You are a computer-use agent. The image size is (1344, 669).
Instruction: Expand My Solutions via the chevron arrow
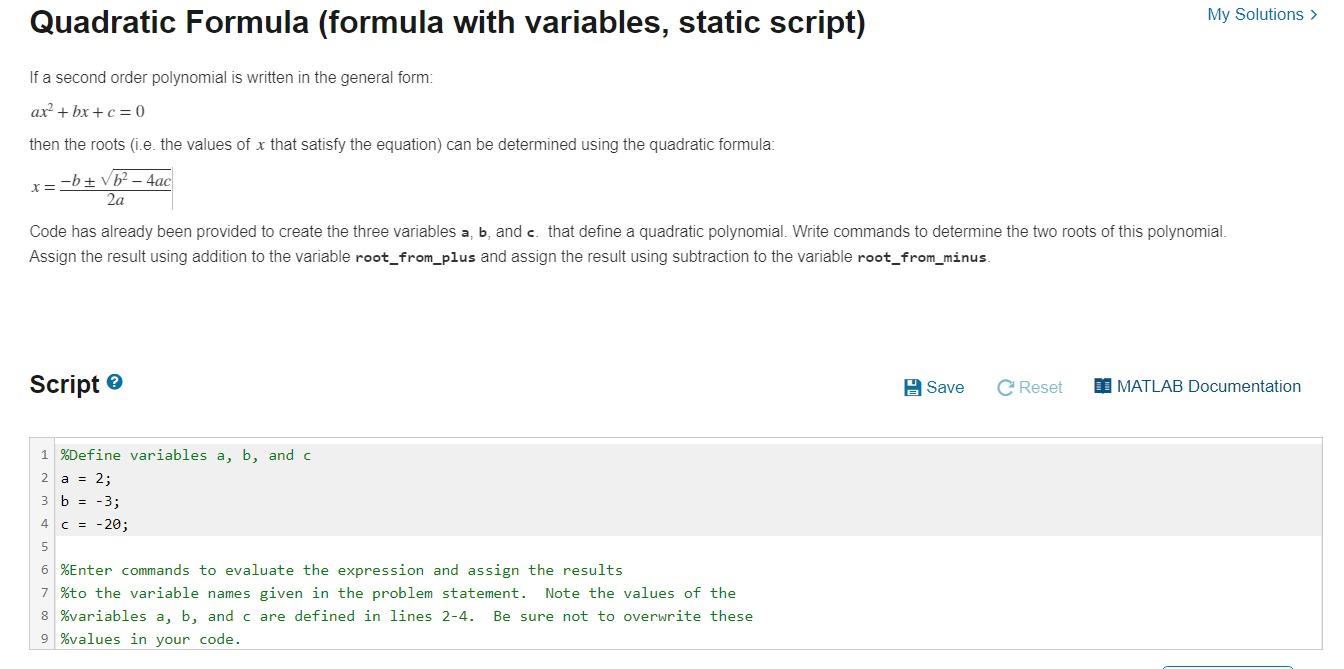[1315, 14]
